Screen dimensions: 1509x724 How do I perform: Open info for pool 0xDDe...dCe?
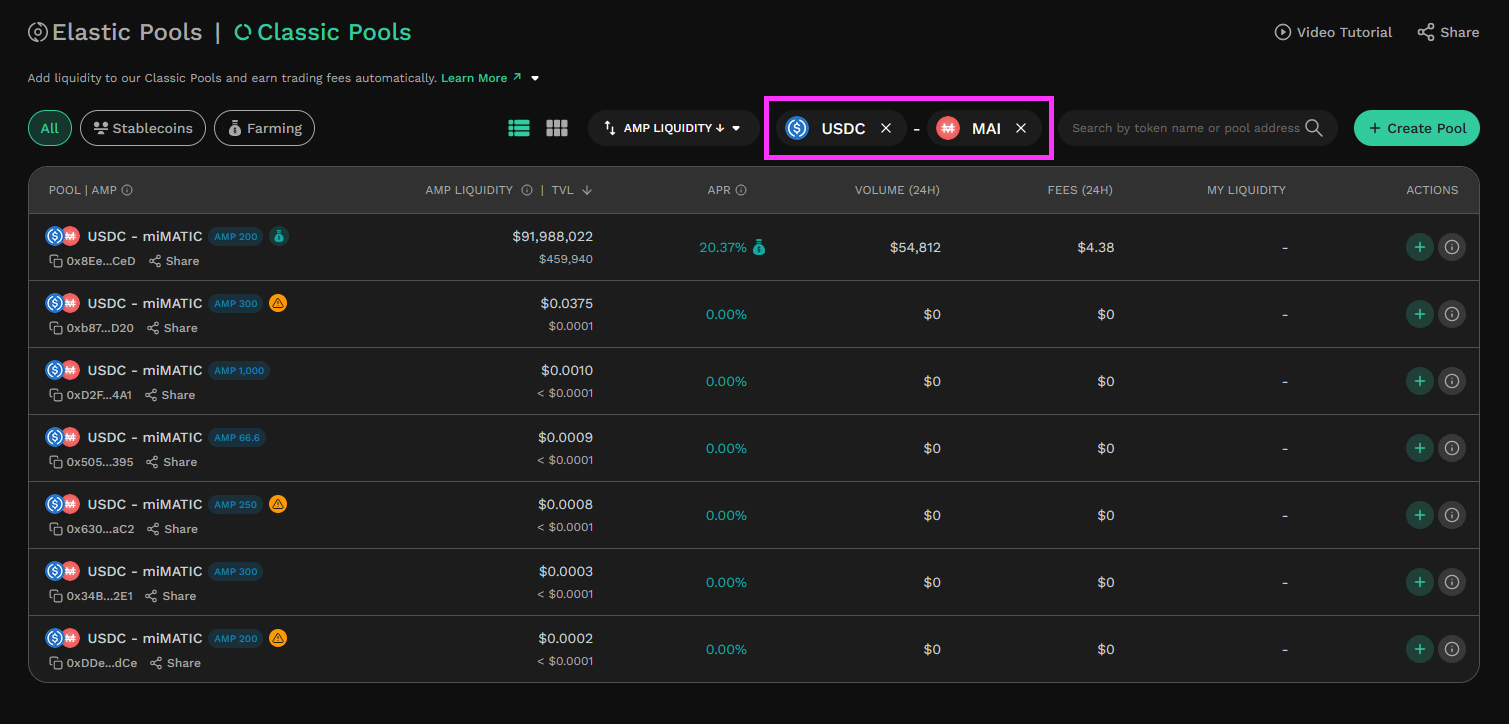click(1452, 649)
